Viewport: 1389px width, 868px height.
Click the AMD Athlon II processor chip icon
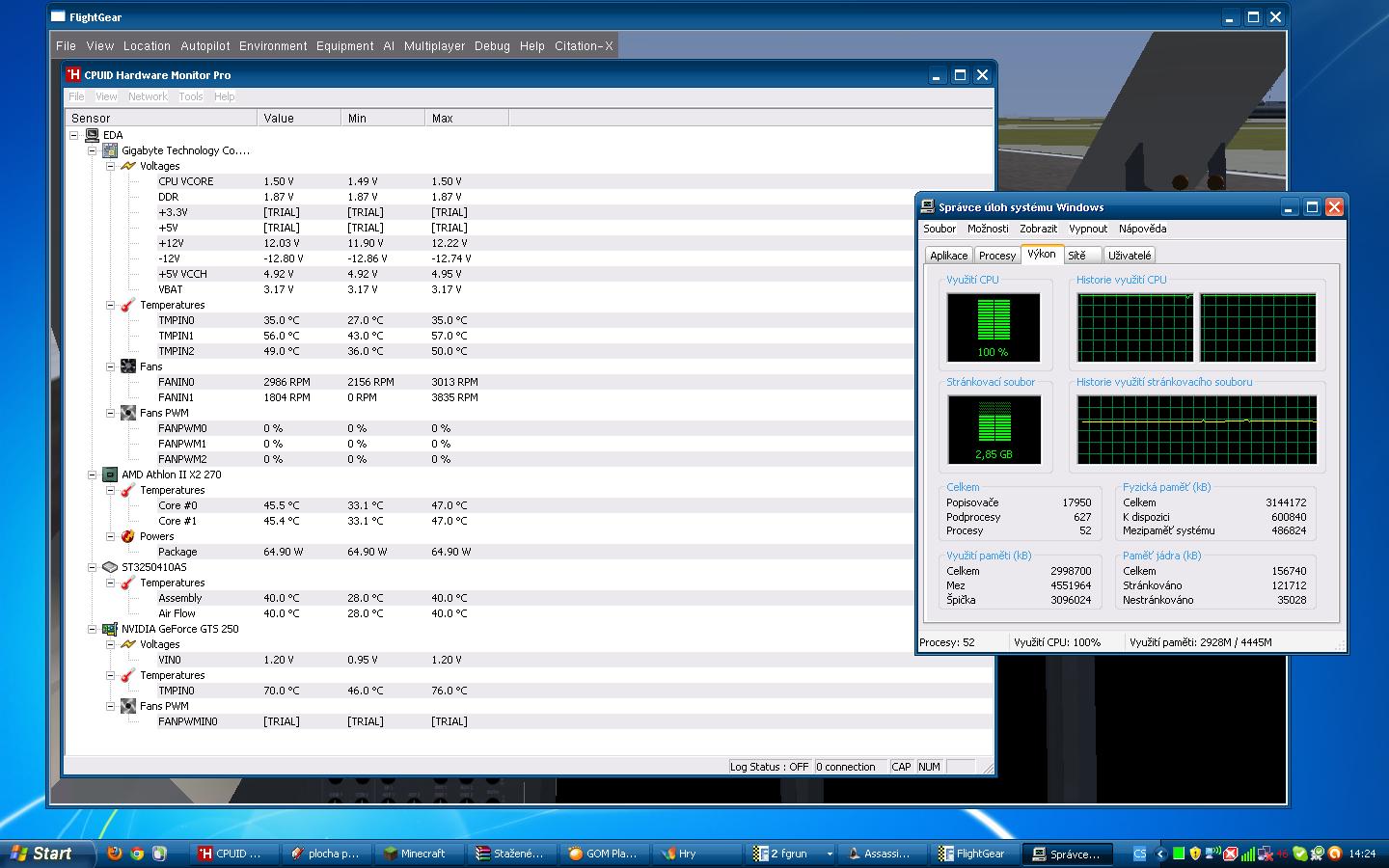point(110,475)
